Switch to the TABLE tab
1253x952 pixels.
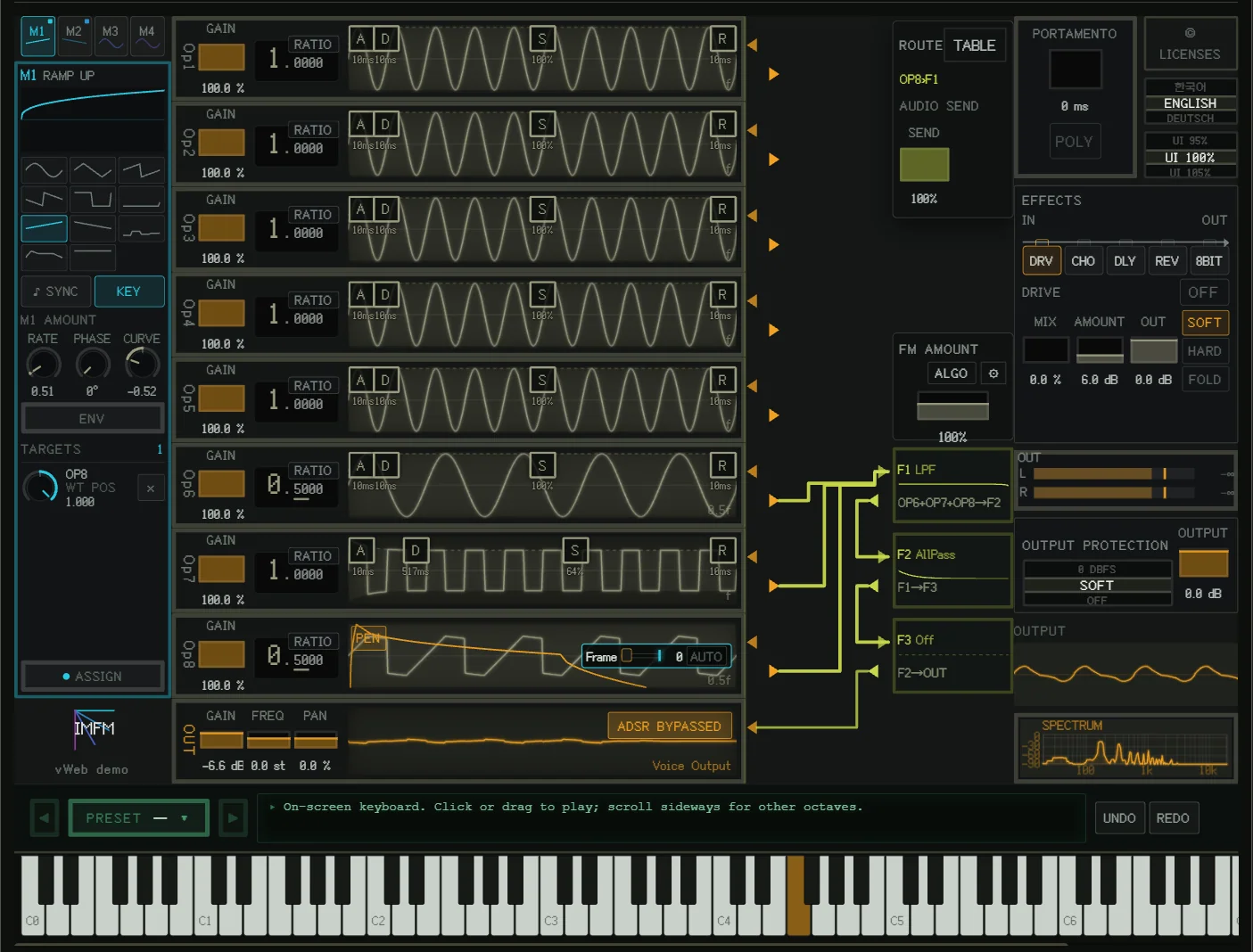pyautogui.click(x=975, y=45)
